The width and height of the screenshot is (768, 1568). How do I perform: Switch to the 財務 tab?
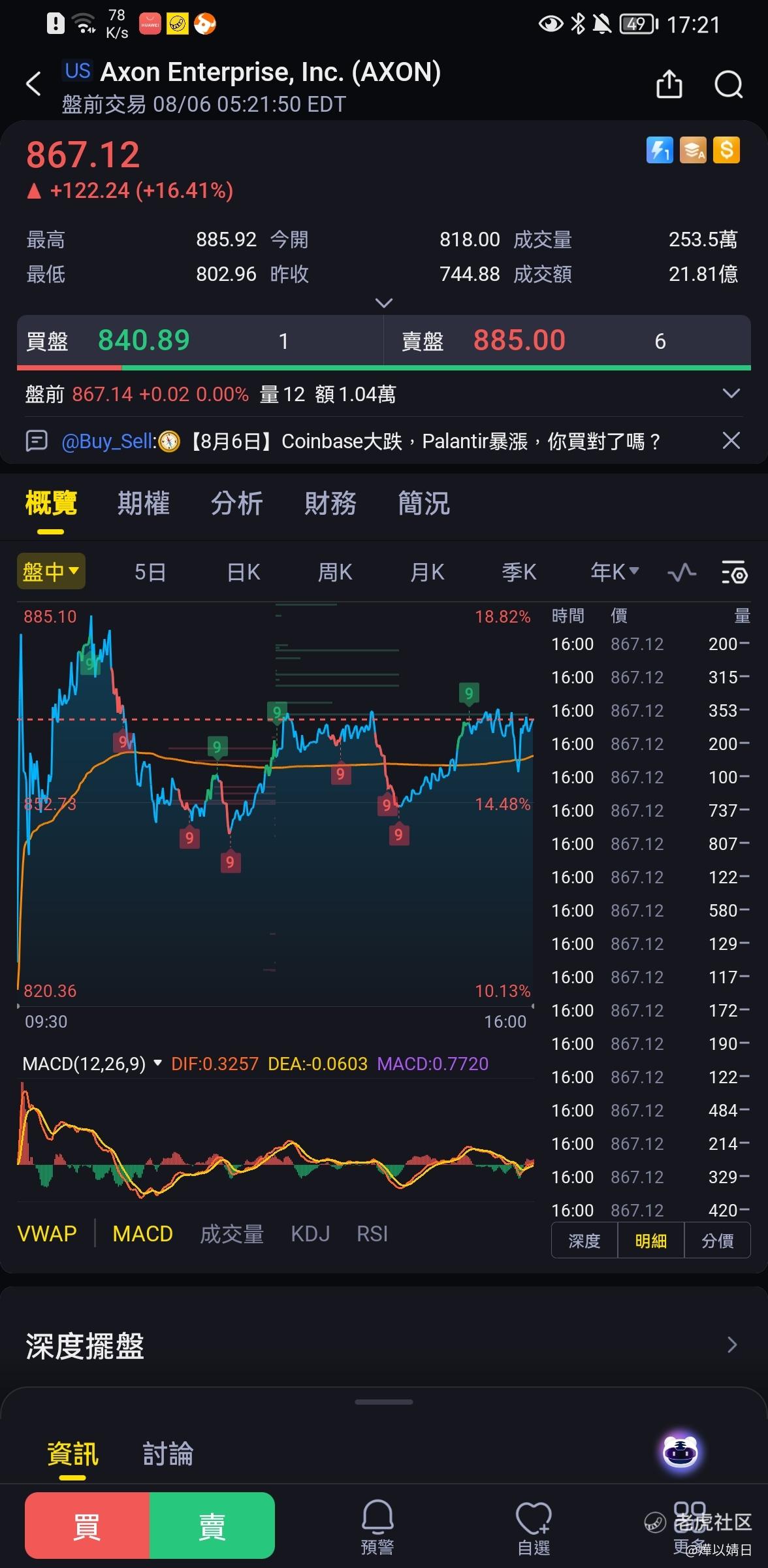(330, 504)
